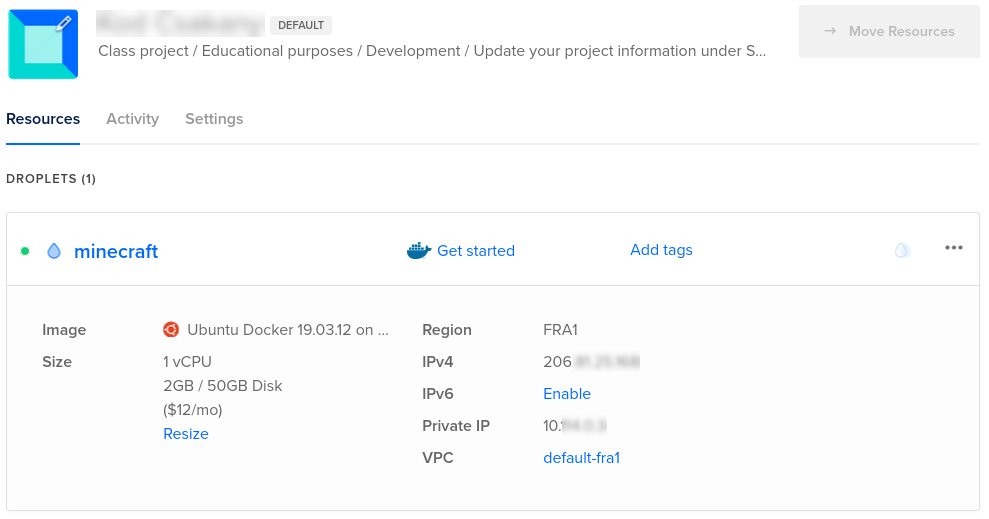
Task: Click the Docker whale icon
Action: coord(419,251)
